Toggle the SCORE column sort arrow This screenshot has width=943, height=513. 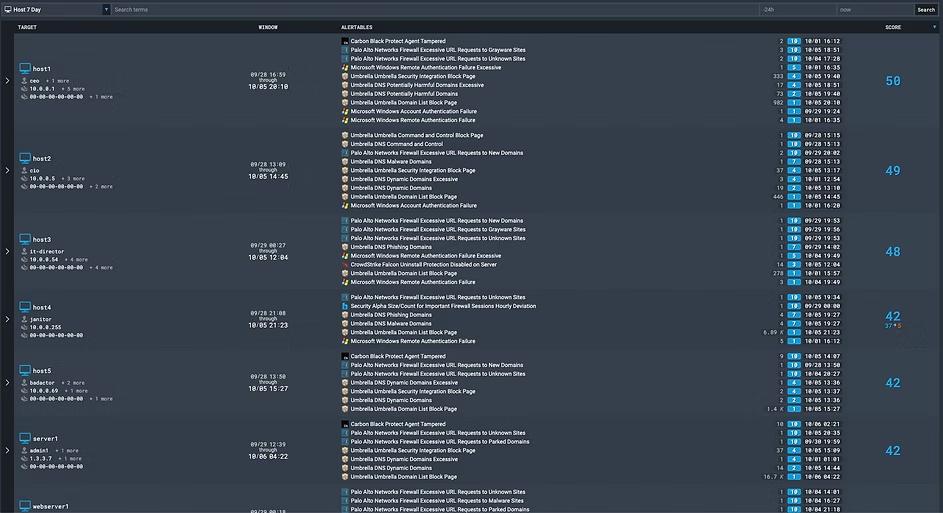coord(934,27)
